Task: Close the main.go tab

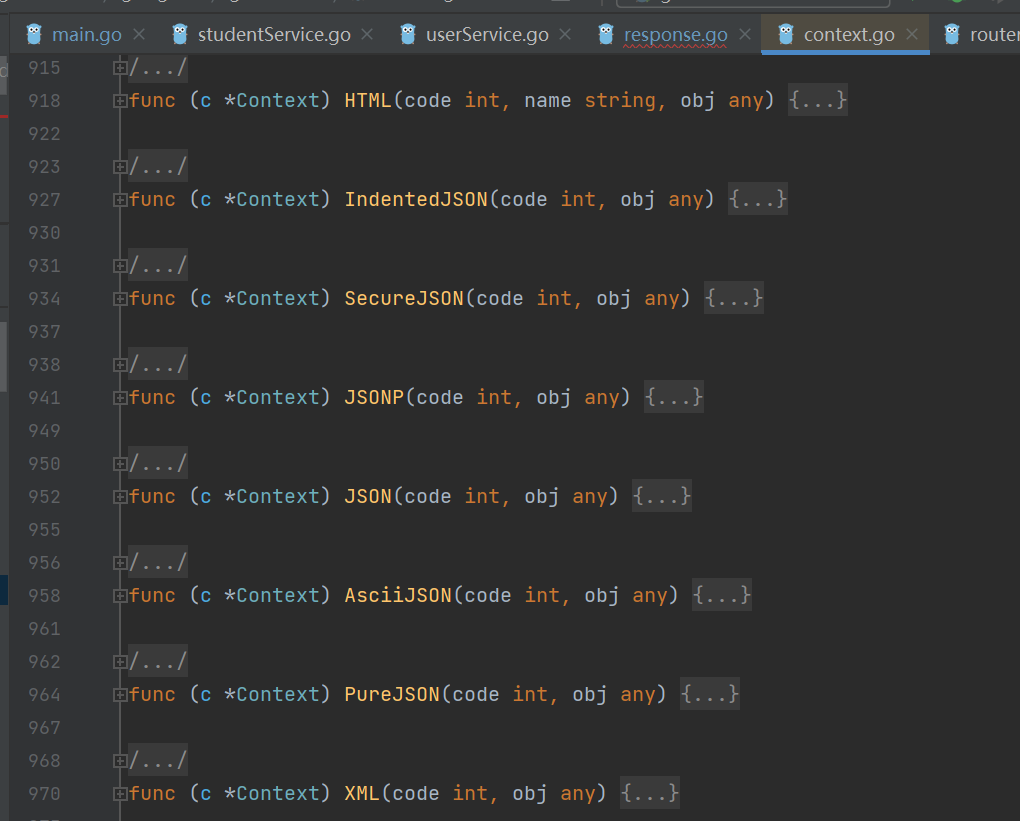Action: coord(139,35)
